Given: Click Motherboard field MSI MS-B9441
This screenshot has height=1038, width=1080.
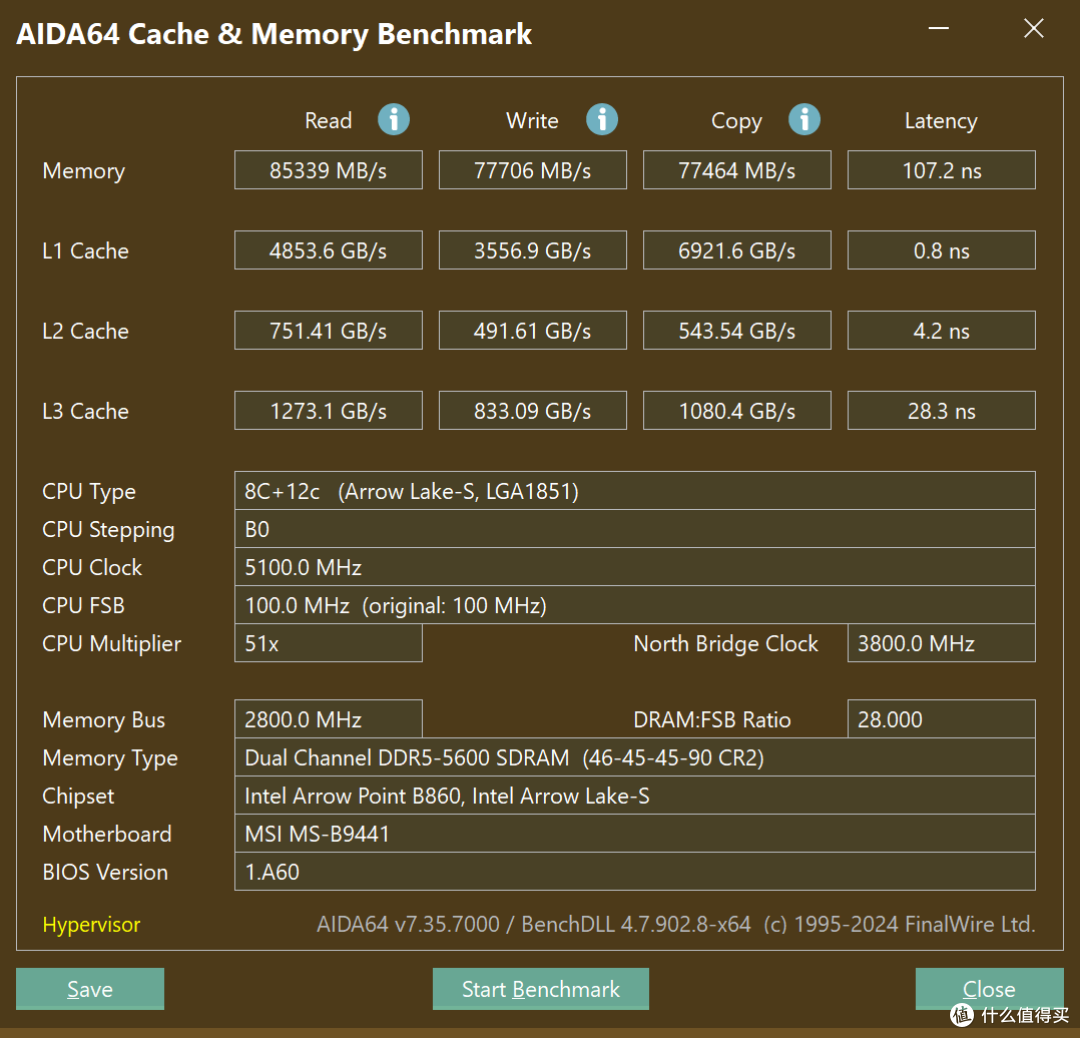Looking at the screenshot, I should [634, 833].
